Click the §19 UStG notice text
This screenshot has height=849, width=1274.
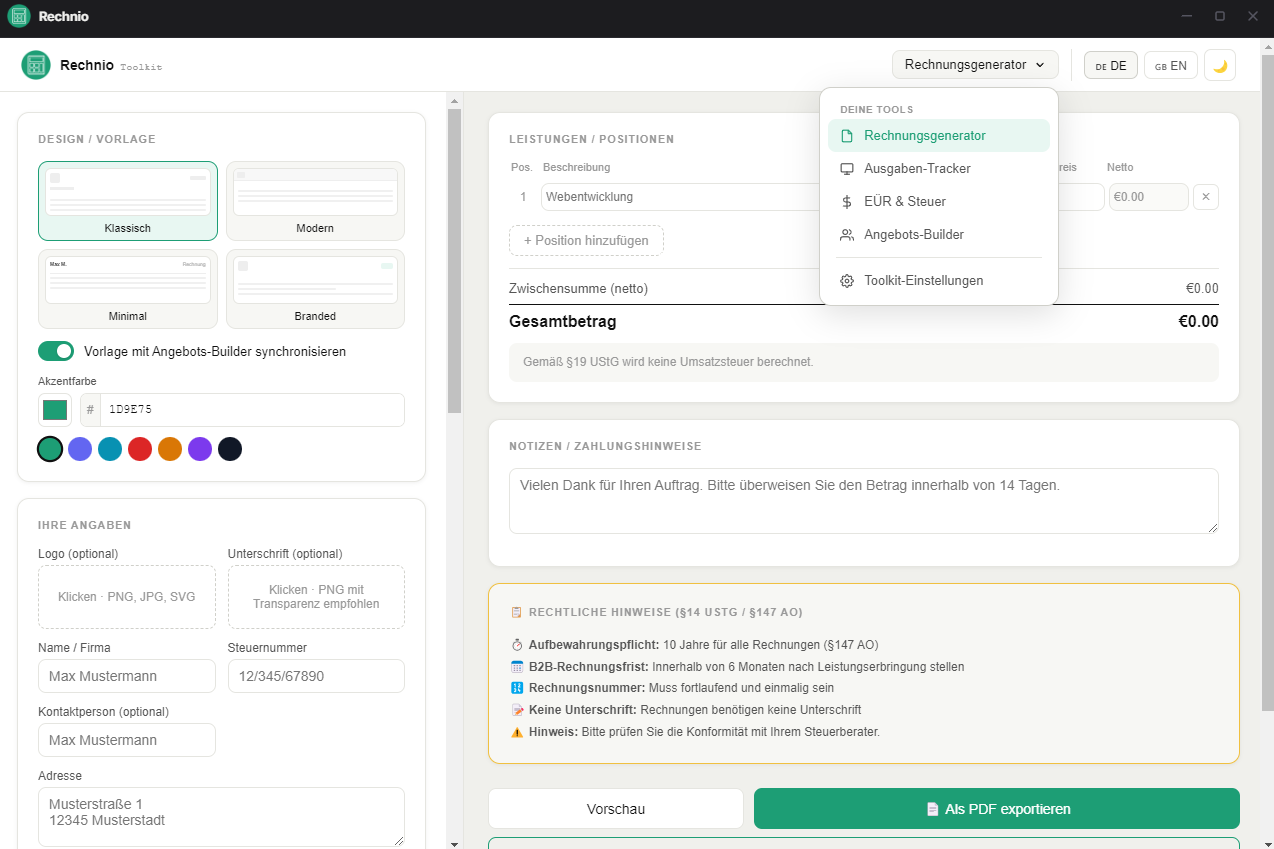click(x=668, y=362)
